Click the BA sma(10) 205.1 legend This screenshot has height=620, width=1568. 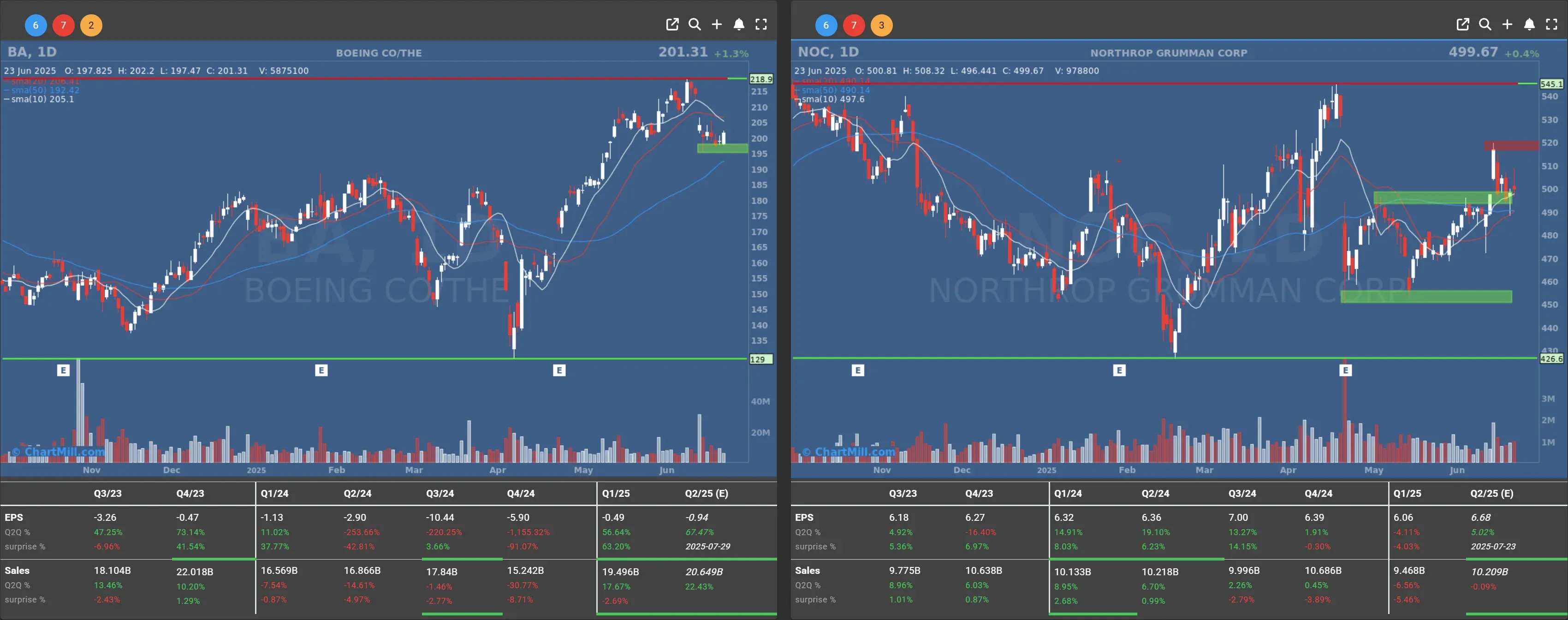pyautogui.click(x=39, y=99)
